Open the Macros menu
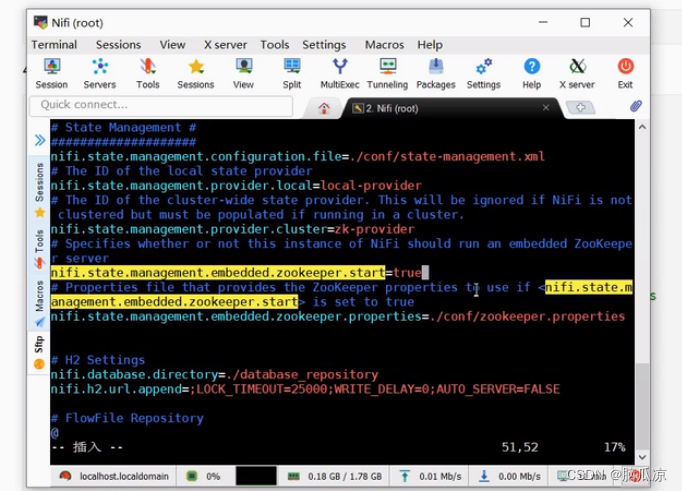The width and height of the screenshot is (682, 491). (x=384, y=45)
